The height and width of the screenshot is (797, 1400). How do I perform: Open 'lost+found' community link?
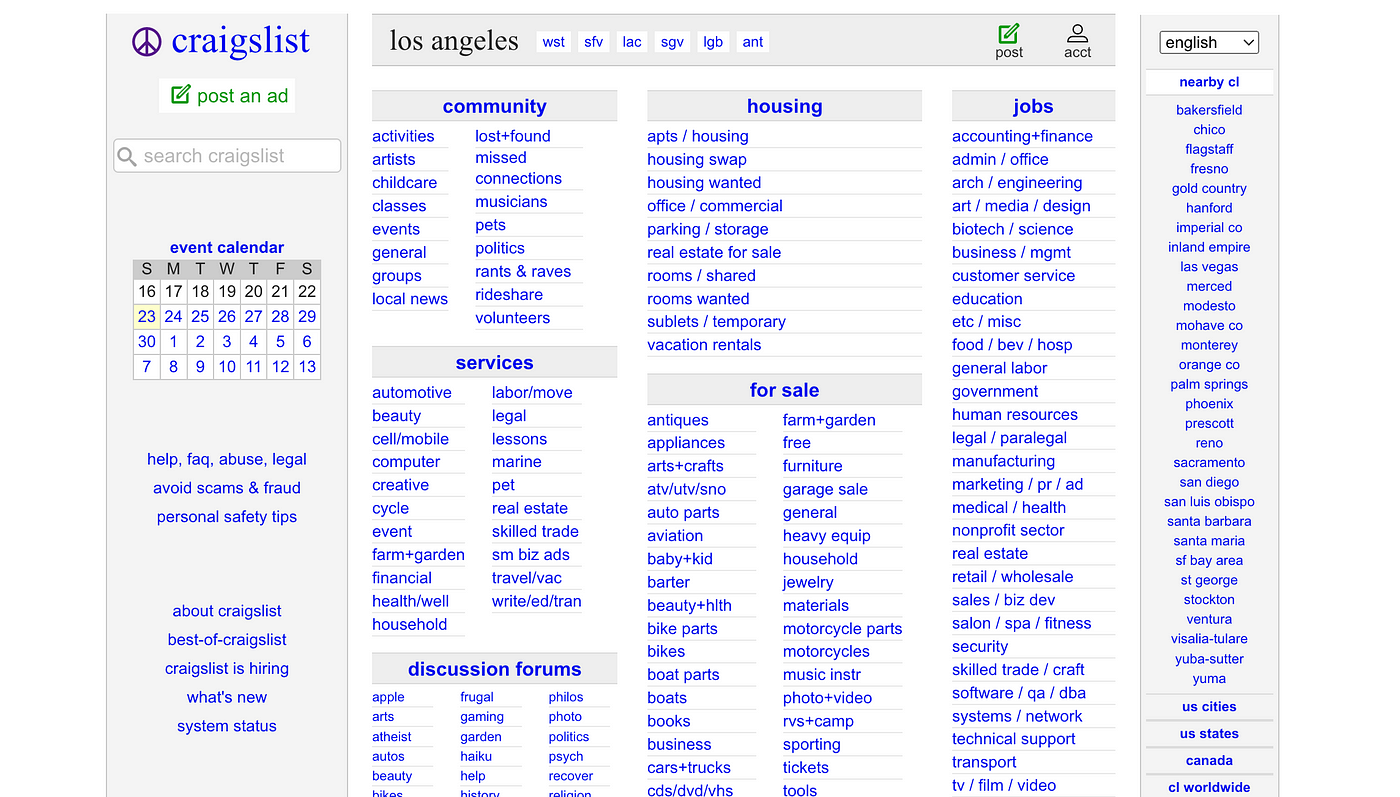tap(513, 136)
